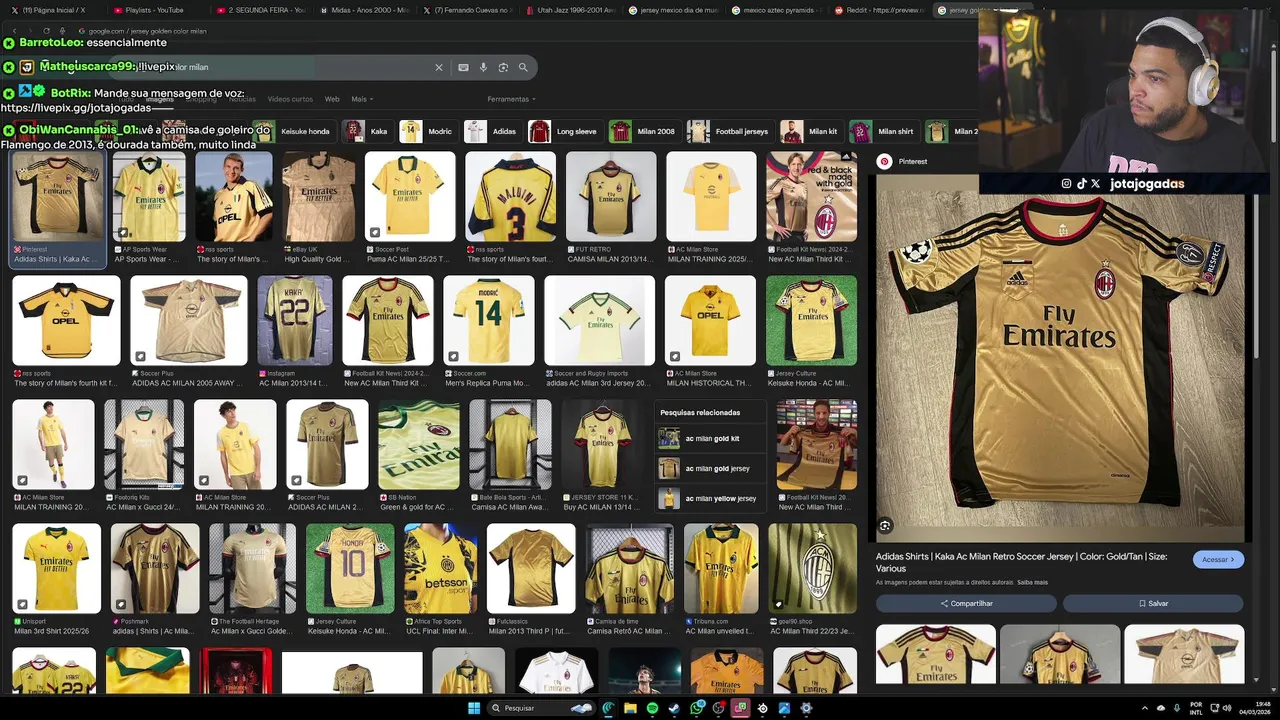Select the Milan 2008 filter chip

tap(644, 131)
